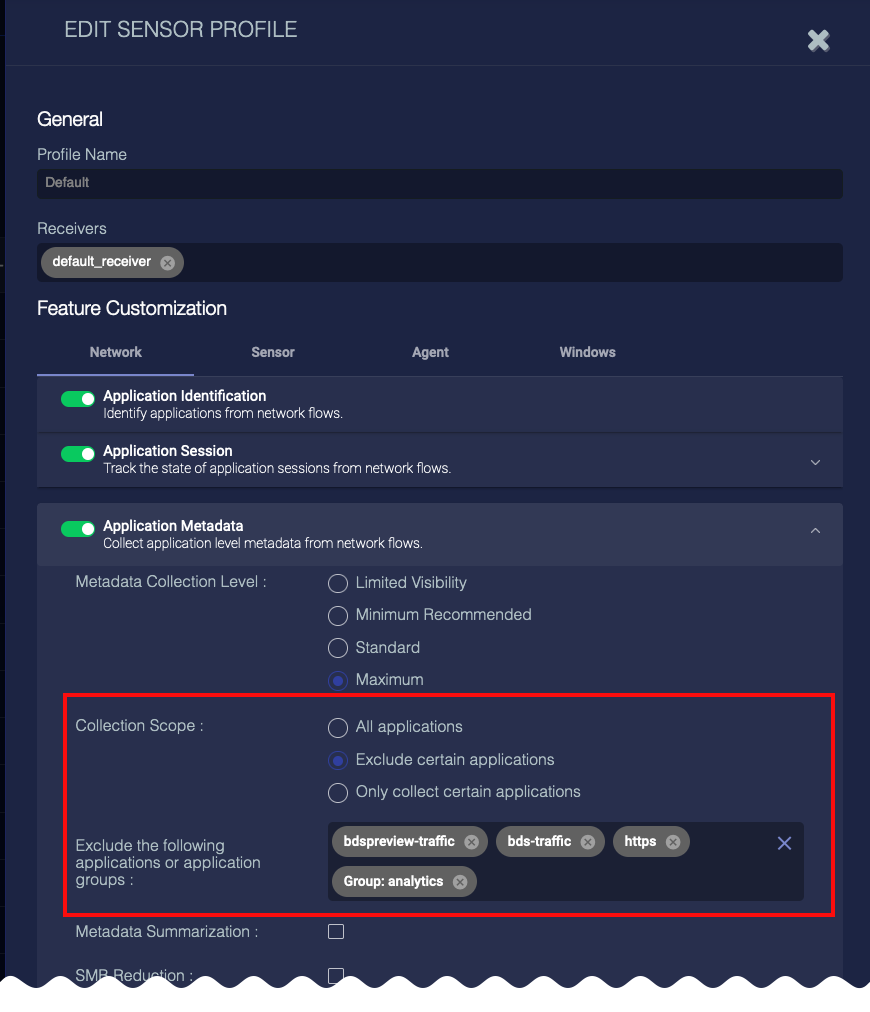Disable the Application Identification toggle

pos(77,398)
